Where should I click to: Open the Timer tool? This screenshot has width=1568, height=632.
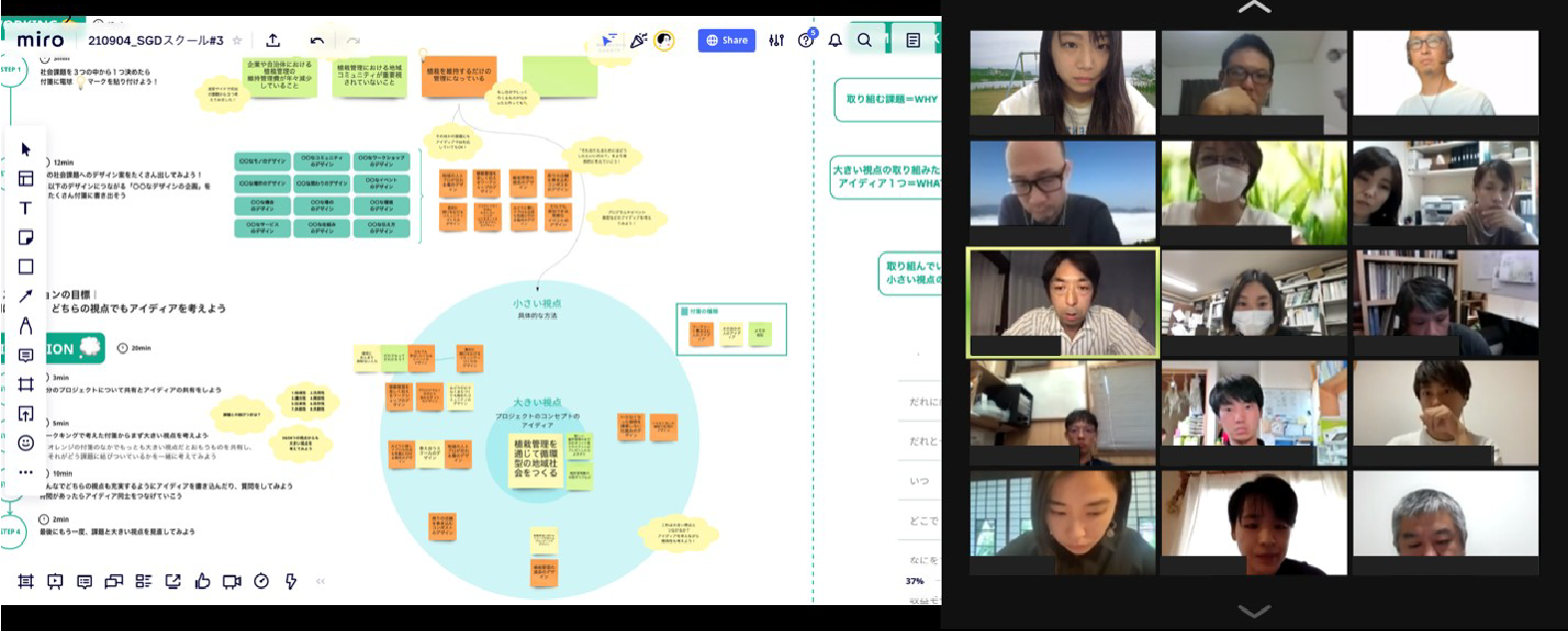tap(261, 581)
